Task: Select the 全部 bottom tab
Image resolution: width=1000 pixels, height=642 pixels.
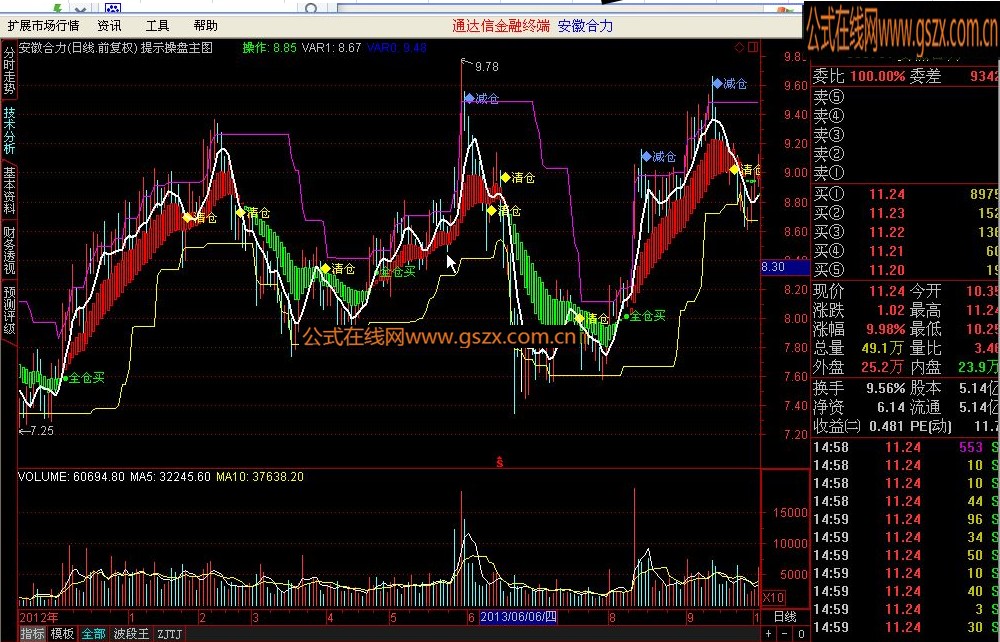Action: (x=93, y=634)
